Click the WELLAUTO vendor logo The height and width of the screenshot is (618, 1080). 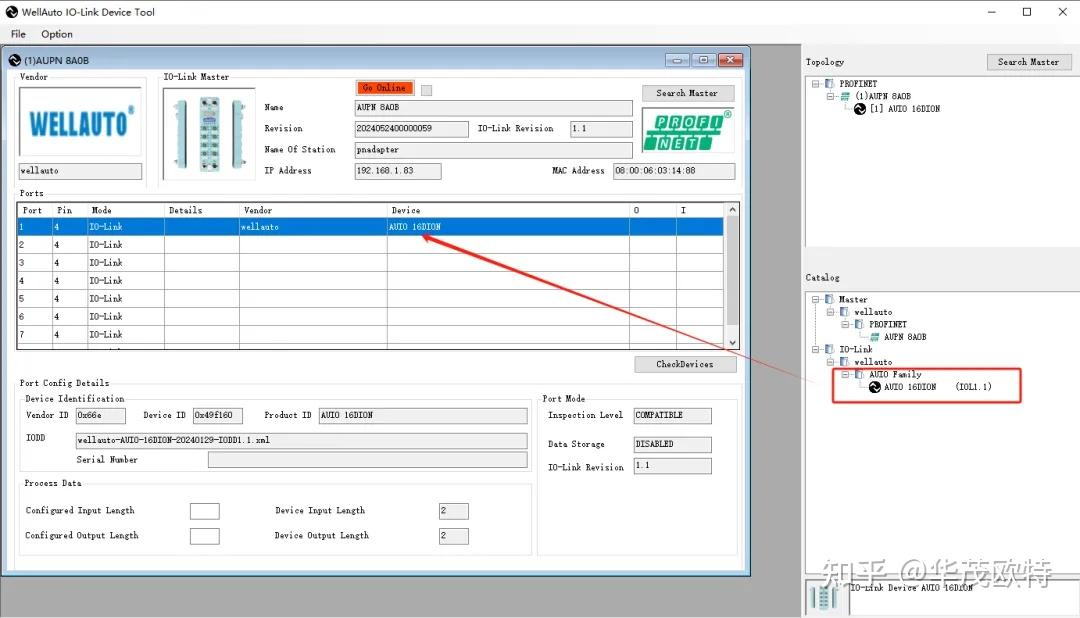pos(81,122)
